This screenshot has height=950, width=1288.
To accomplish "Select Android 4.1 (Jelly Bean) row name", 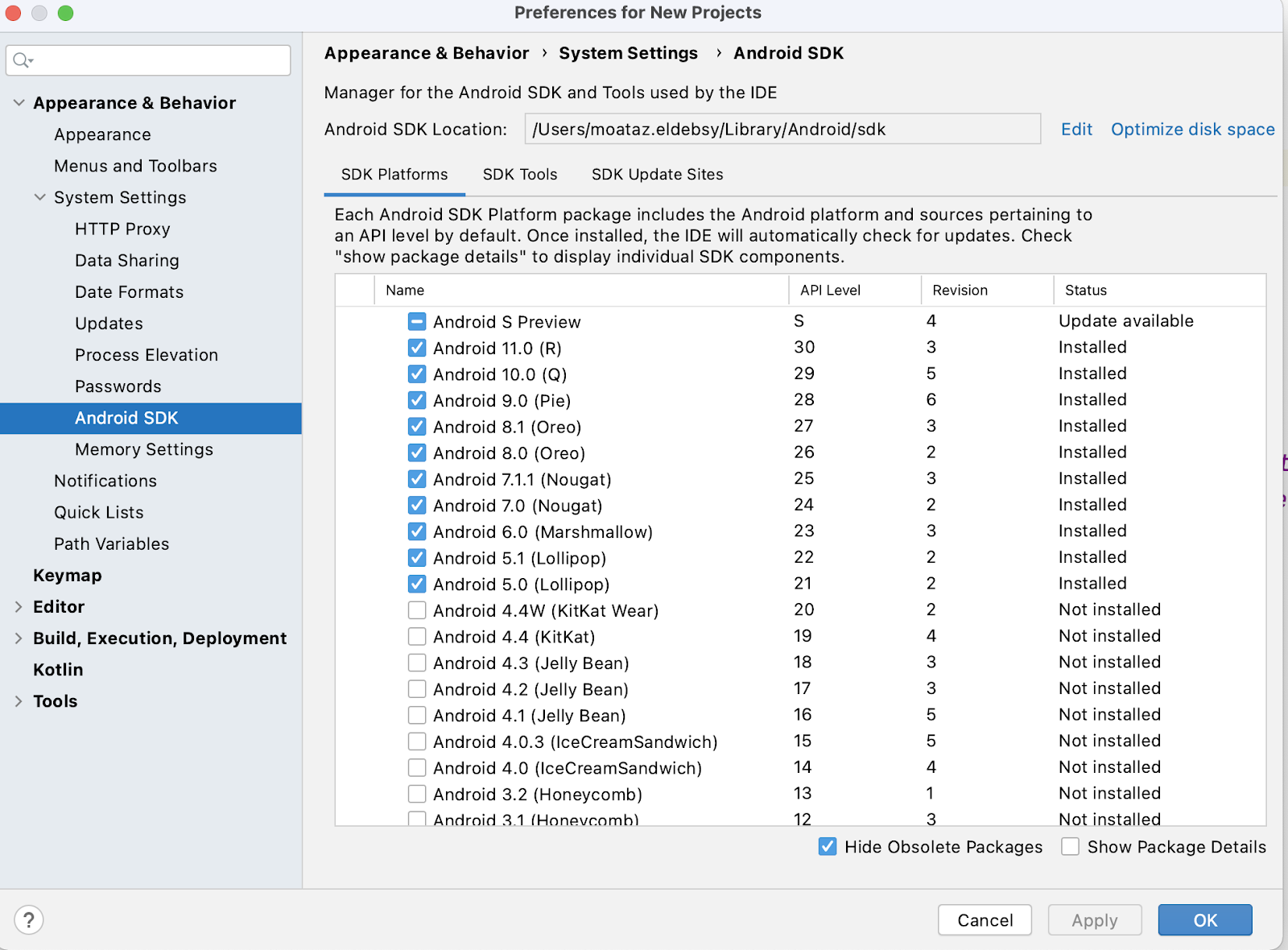I will click(x=530, y=716).
